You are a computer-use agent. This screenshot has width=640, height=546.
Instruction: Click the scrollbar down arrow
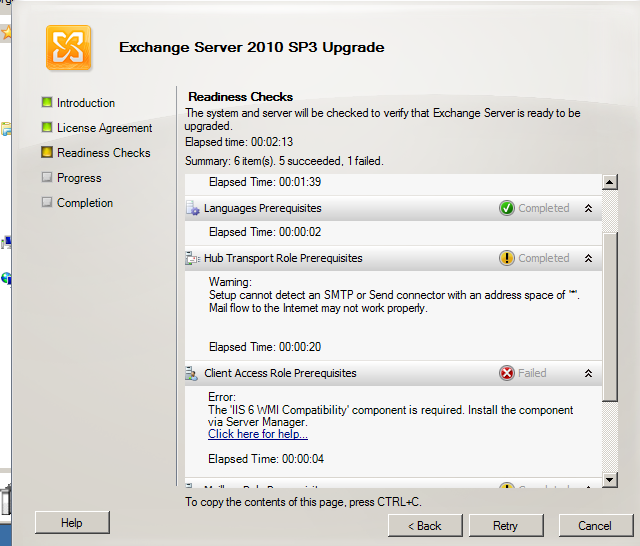click(610, 481)
